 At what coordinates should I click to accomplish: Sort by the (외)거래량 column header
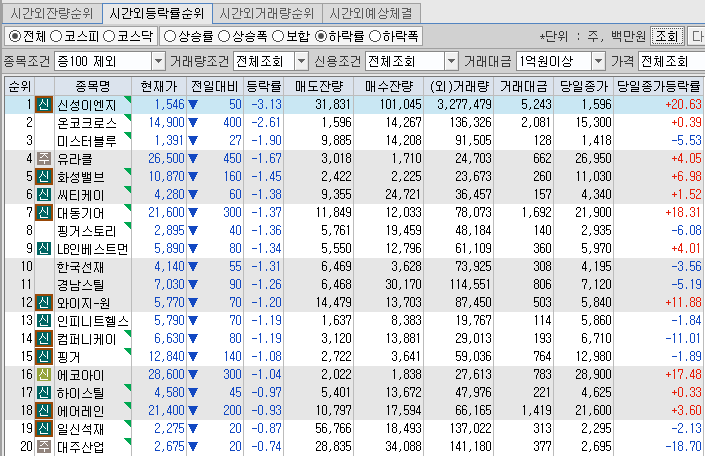point(459,86)
